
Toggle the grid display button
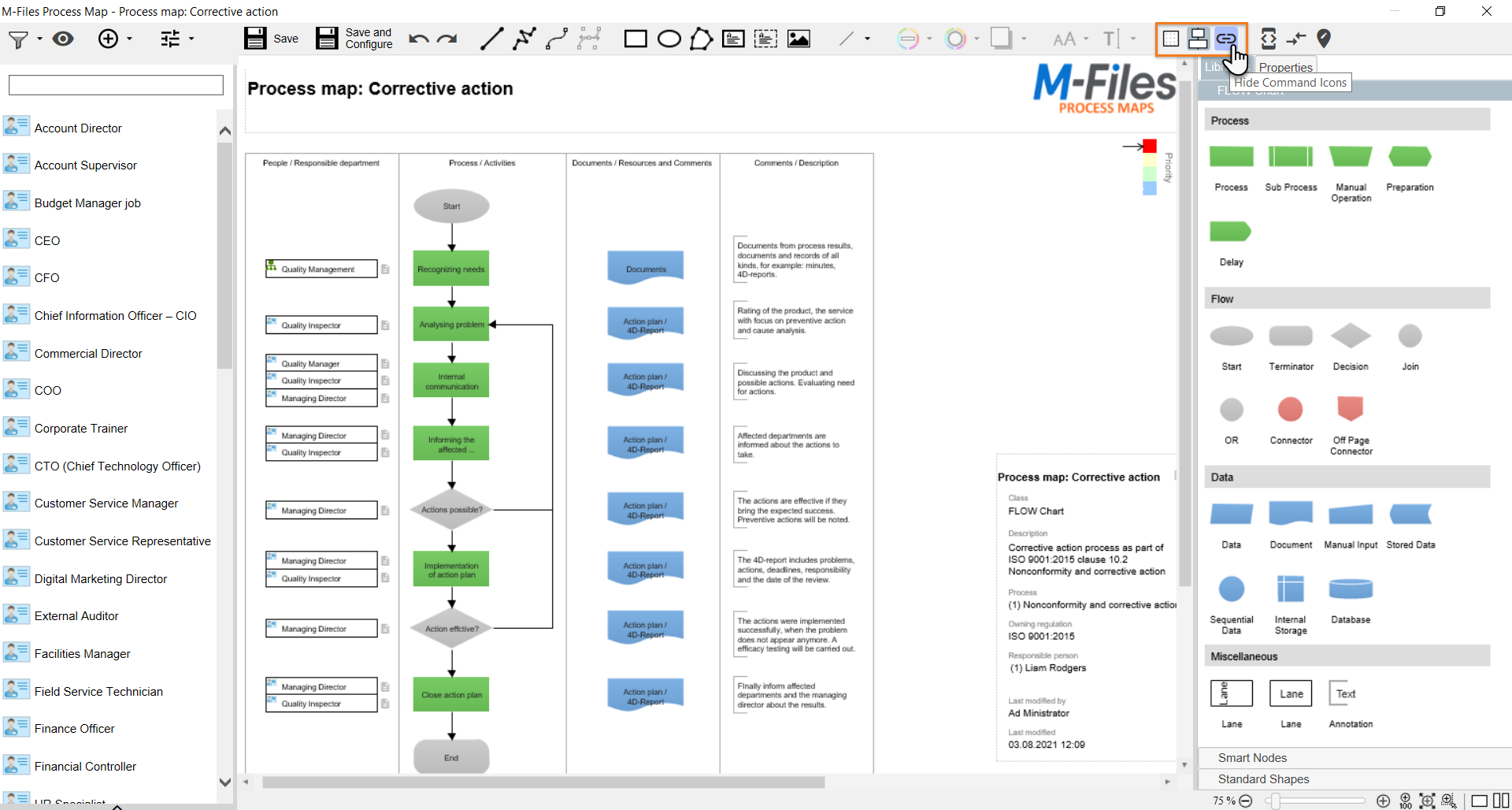coord(1171,39)
